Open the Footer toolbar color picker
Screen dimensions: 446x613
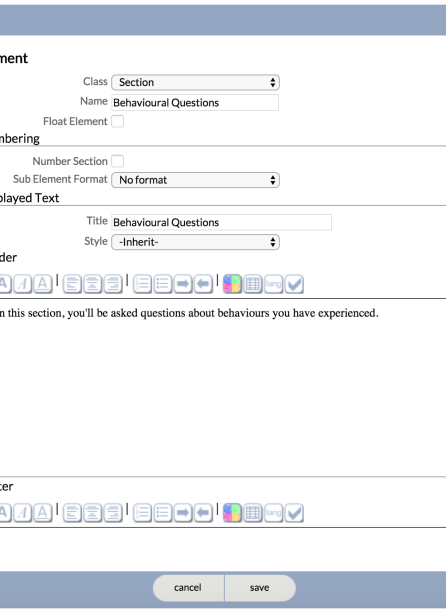pyautogui.click(x=232, y=513)
